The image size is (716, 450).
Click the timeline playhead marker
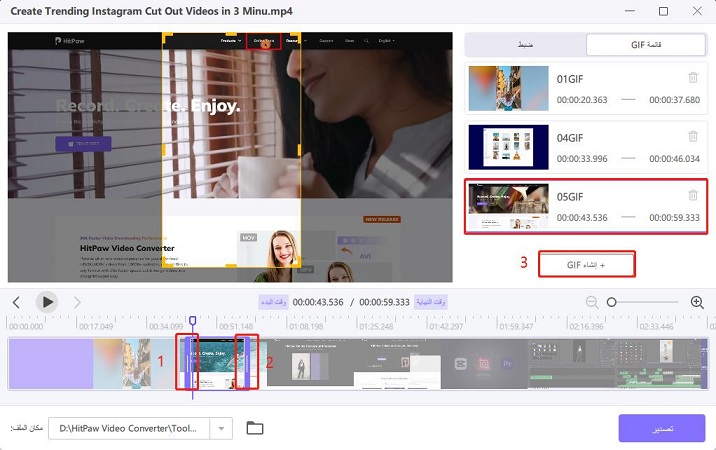(193, 320)
